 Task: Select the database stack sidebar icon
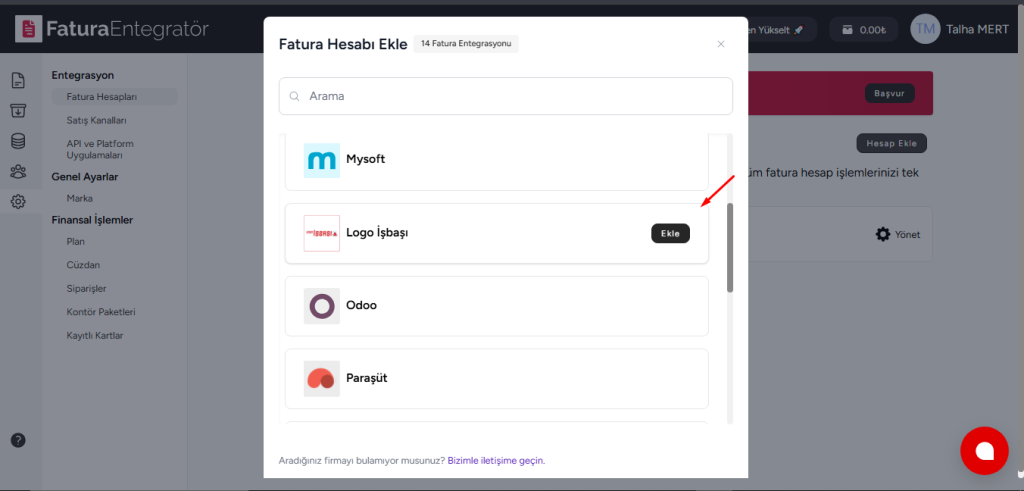18,141
